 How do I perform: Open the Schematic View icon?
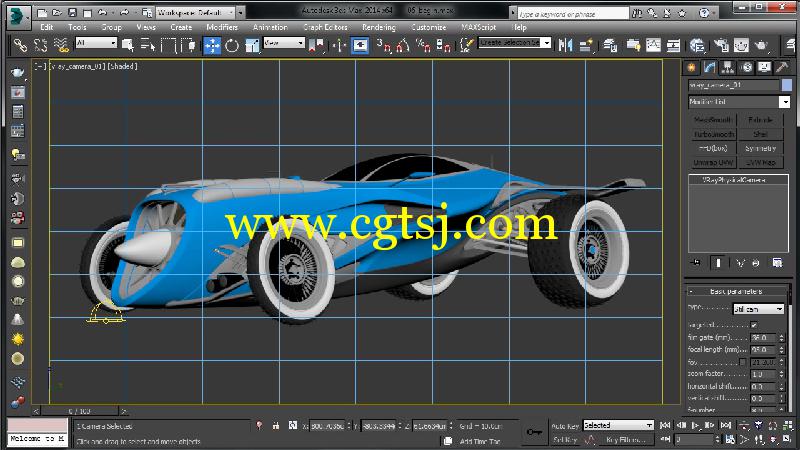pyautogui.click(x=673, y=45)
